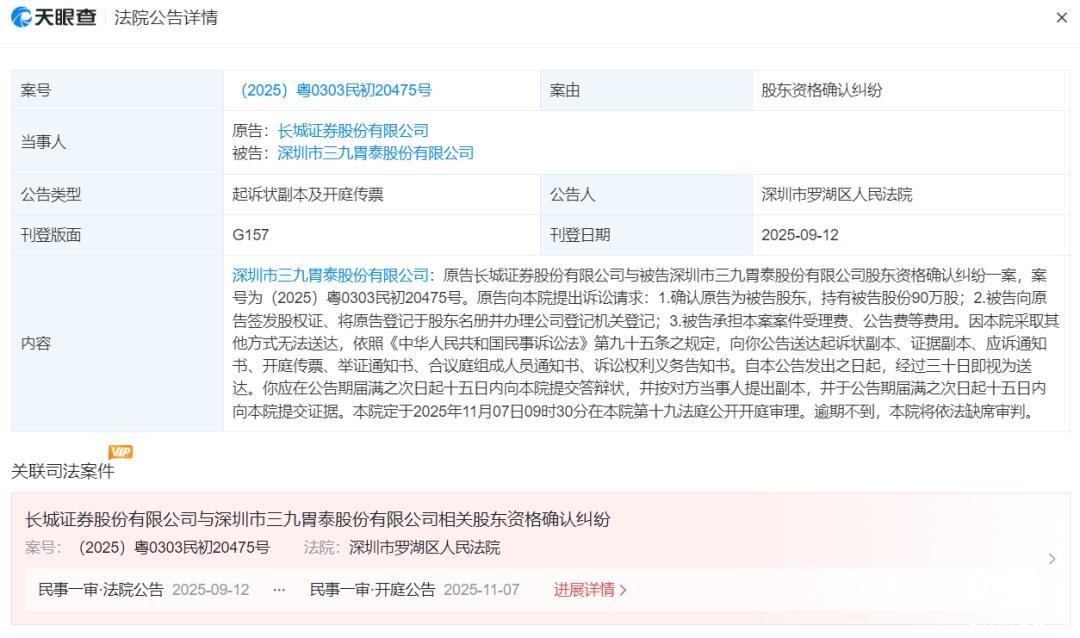Click the 天眼查 logo icon
Screen dimensions: 1080x638
click(x=22, y=18)
